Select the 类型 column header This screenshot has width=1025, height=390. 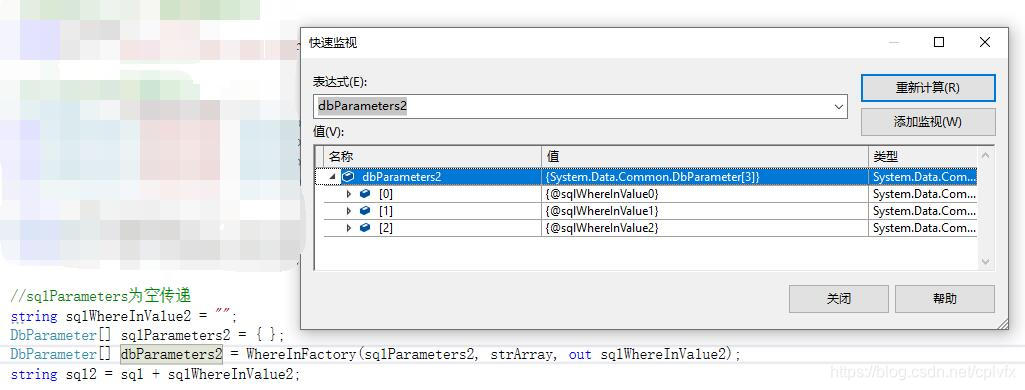[x=922, y=157]
